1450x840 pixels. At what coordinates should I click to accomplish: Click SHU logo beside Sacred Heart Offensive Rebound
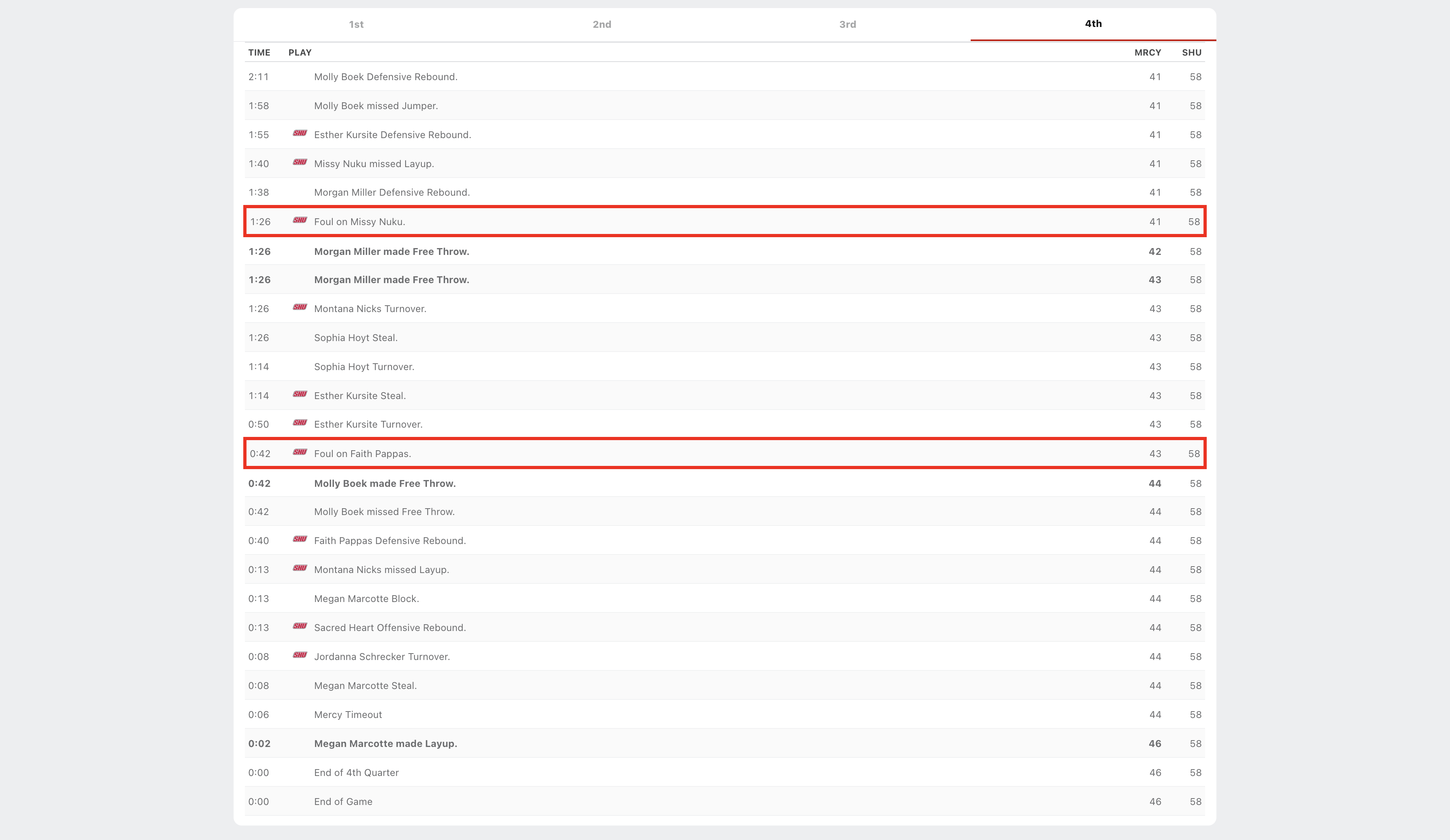300,626
